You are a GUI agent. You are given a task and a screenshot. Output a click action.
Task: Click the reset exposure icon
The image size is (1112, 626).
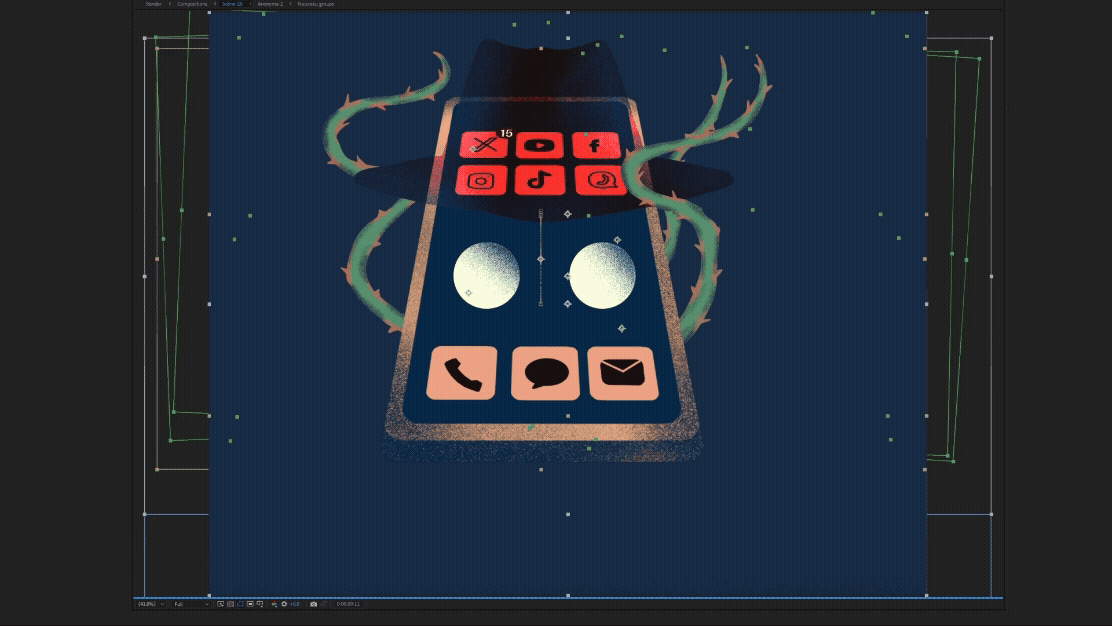284,604
